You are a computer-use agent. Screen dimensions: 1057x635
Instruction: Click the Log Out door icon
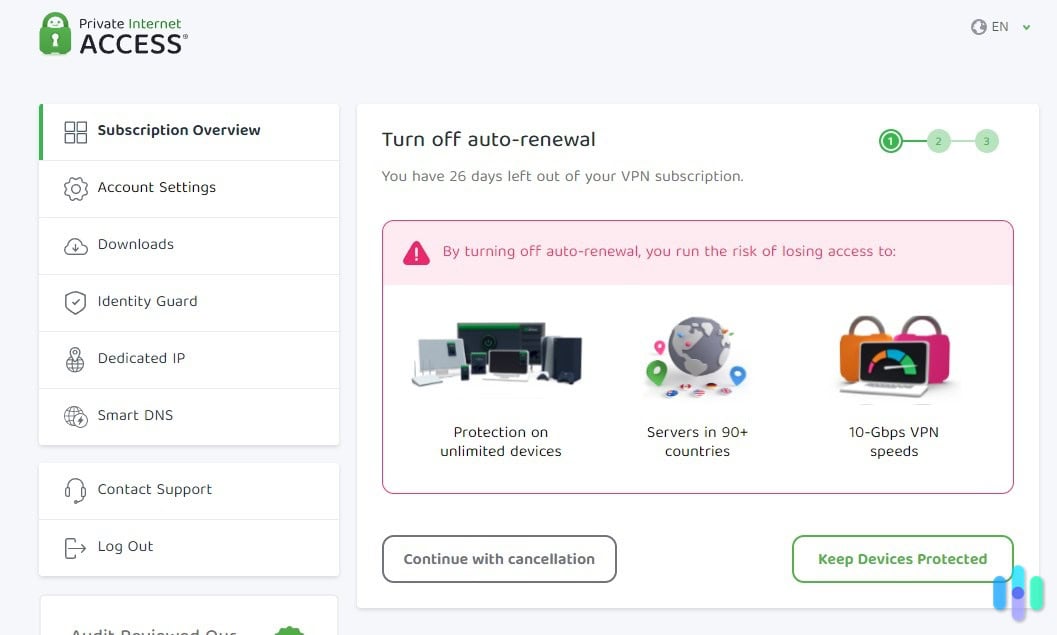coord(75,547)
